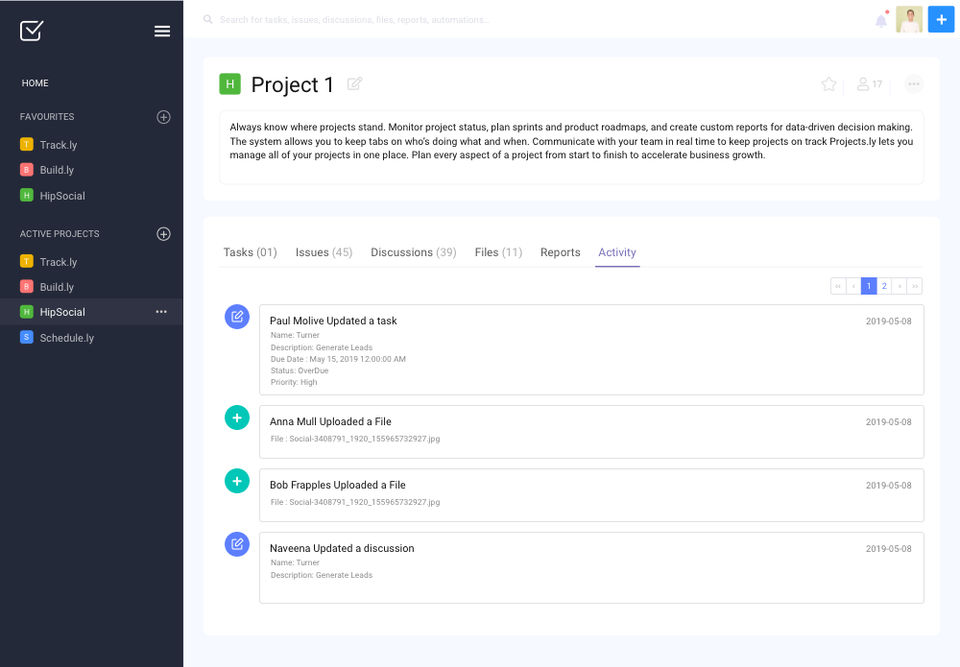
Task: Click the hamburger menu icon in sidebar
Action: pos(162,31)
